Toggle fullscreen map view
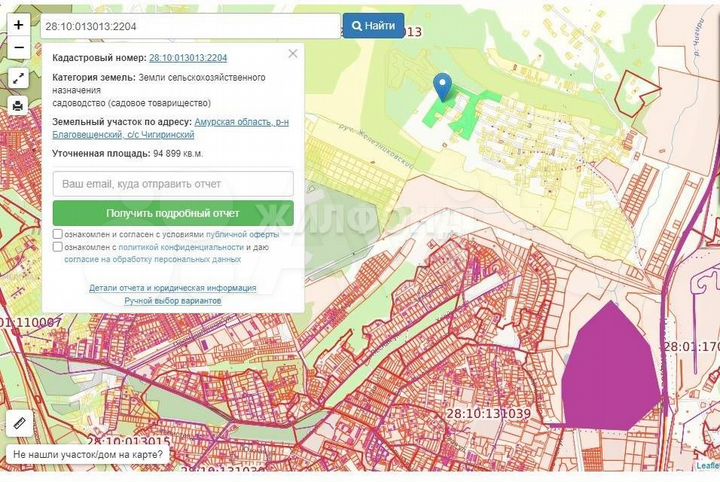This screenshot has width=720, height=482. (19, 78)
